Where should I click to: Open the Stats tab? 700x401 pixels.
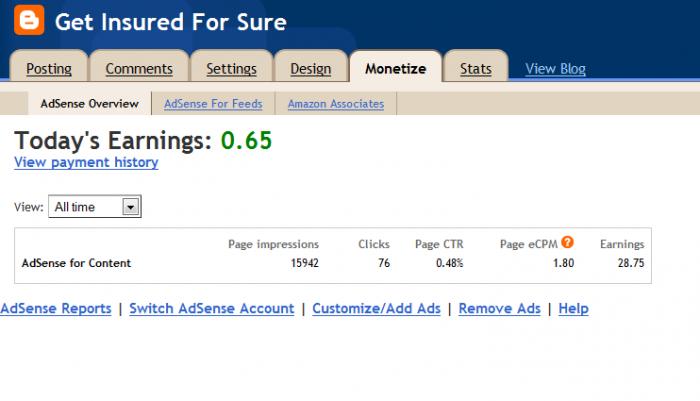point(476,68)
